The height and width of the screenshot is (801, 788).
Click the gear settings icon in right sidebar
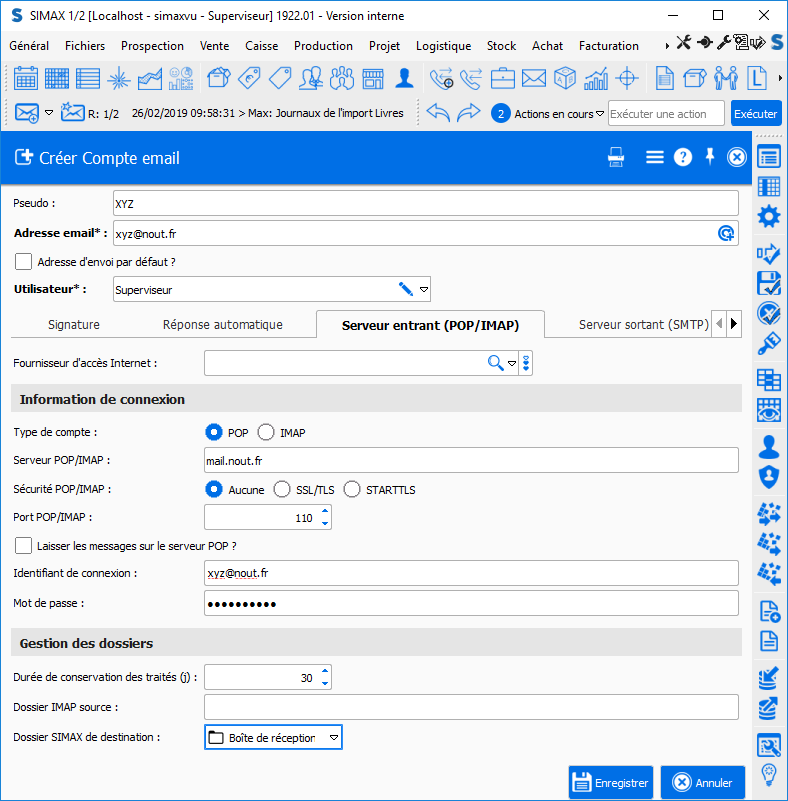point(768,216)
